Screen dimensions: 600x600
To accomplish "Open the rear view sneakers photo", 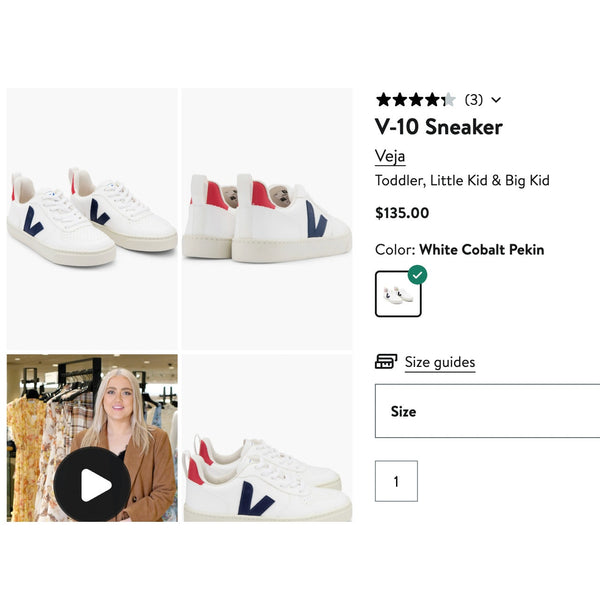I will click(267, 219).
